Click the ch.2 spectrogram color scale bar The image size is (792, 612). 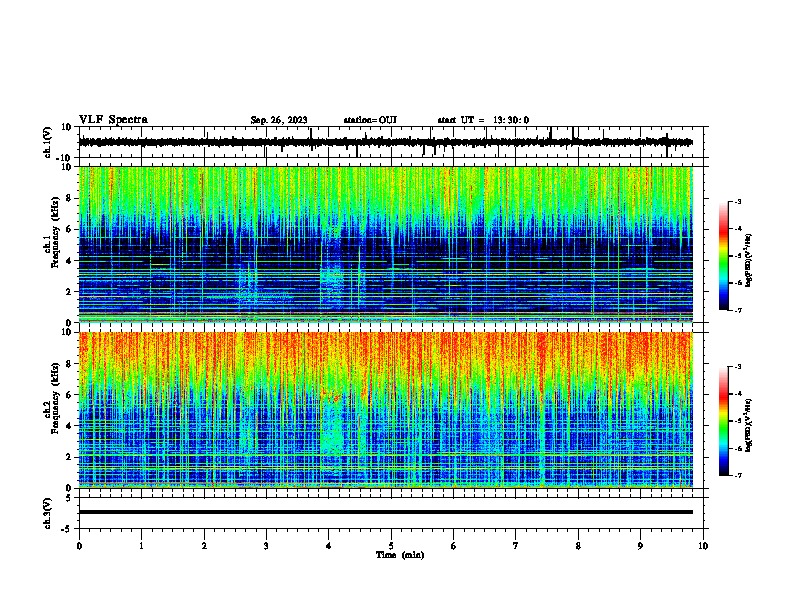[x=723, y=421]
